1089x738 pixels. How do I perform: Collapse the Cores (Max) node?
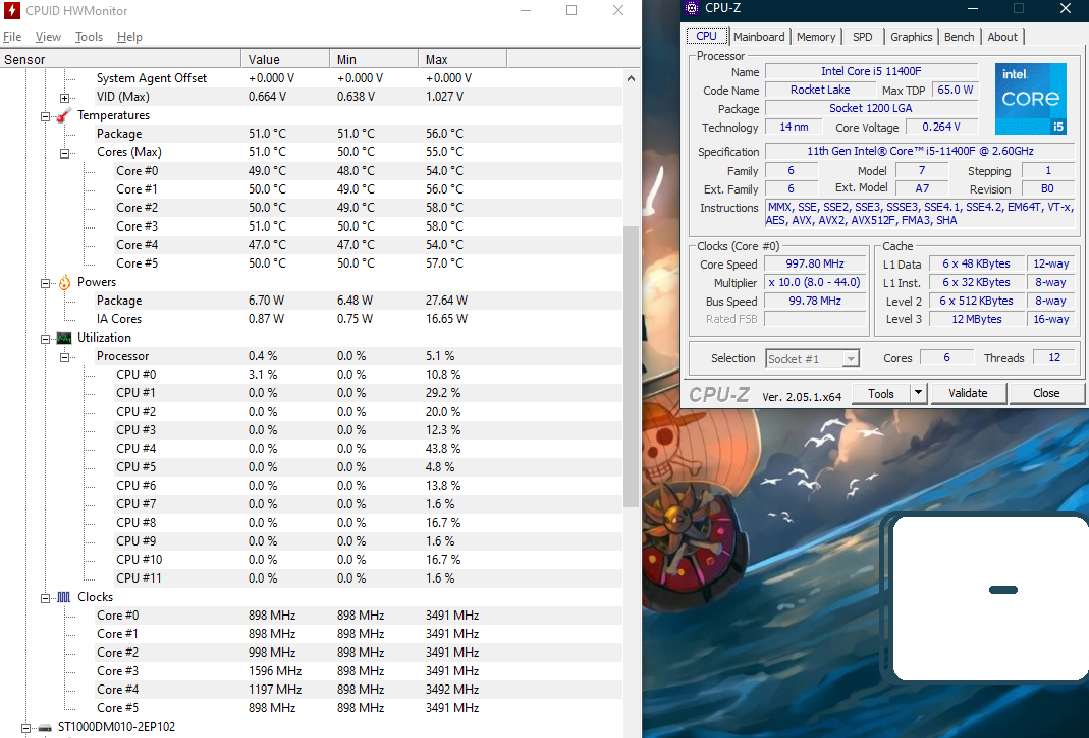pos(65,153)
